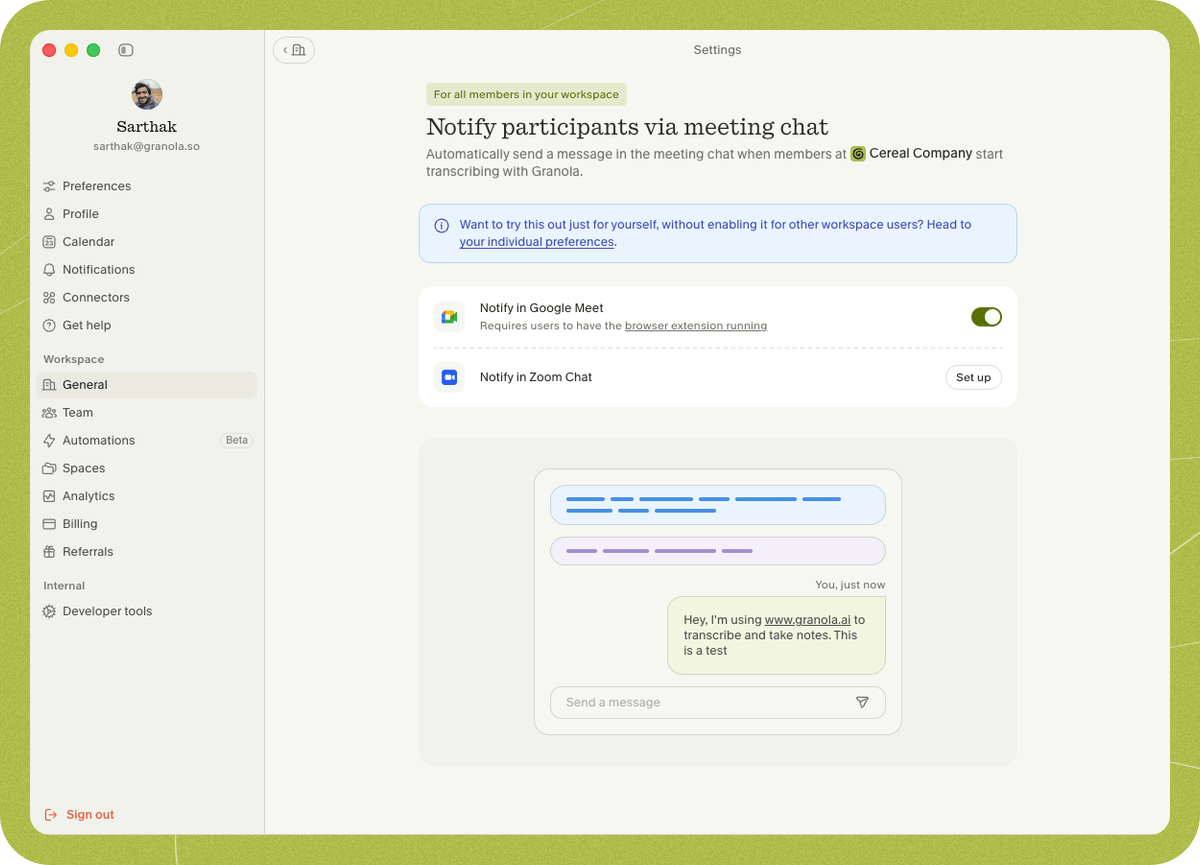
Task: Click the Referrals gift icon
Action: click(49, 553)
